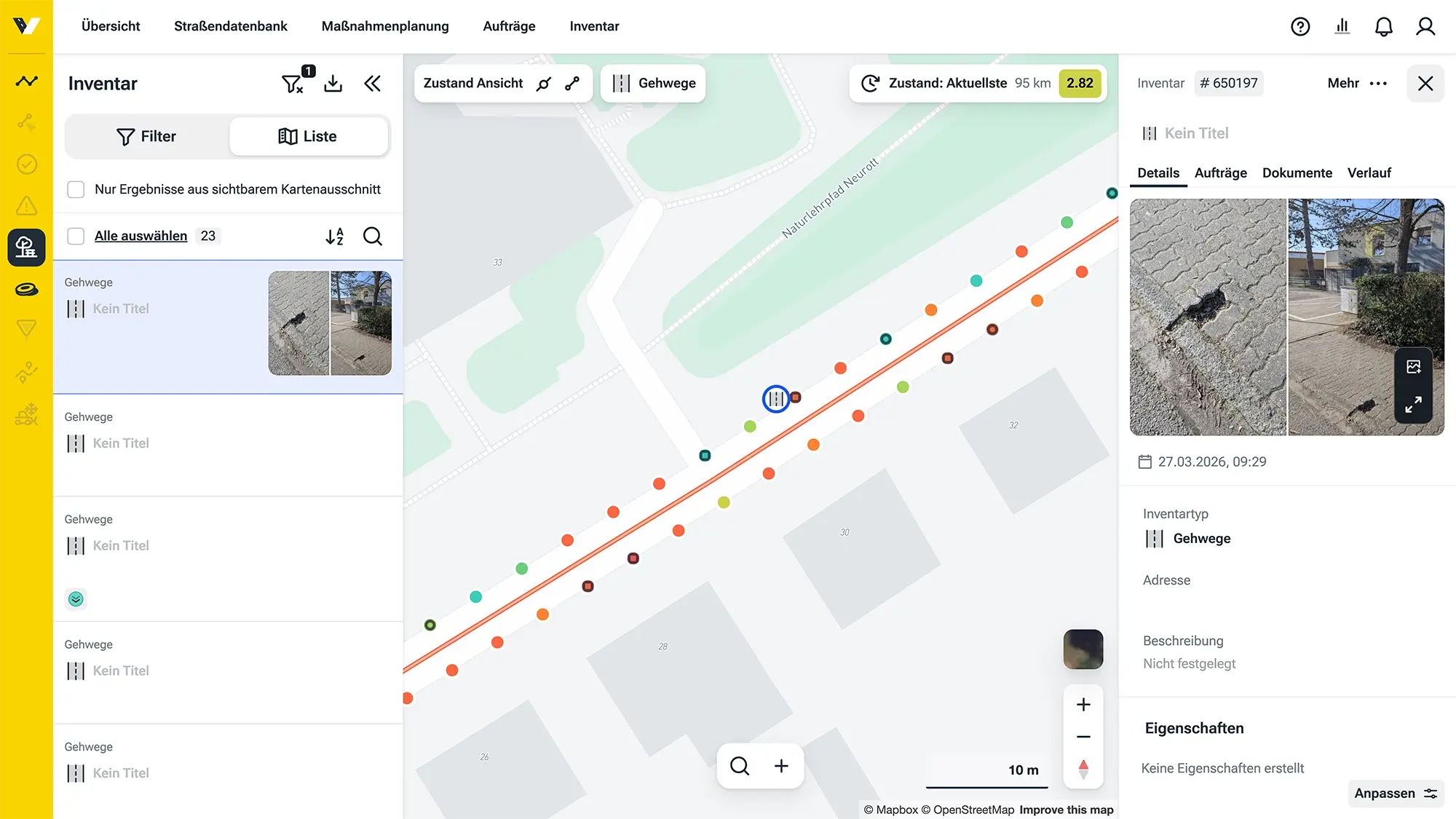Image resolution: width=1456 pixels, height=819 pixels.
Task: Click the map search magnifier button
Action: pos(740,766)
